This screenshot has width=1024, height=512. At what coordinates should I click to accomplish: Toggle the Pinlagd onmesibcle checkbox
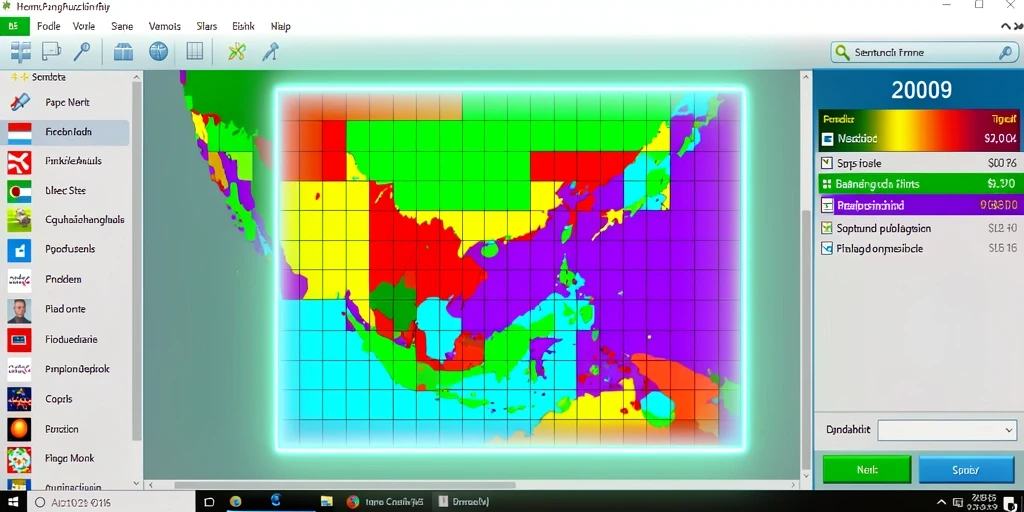827,248
